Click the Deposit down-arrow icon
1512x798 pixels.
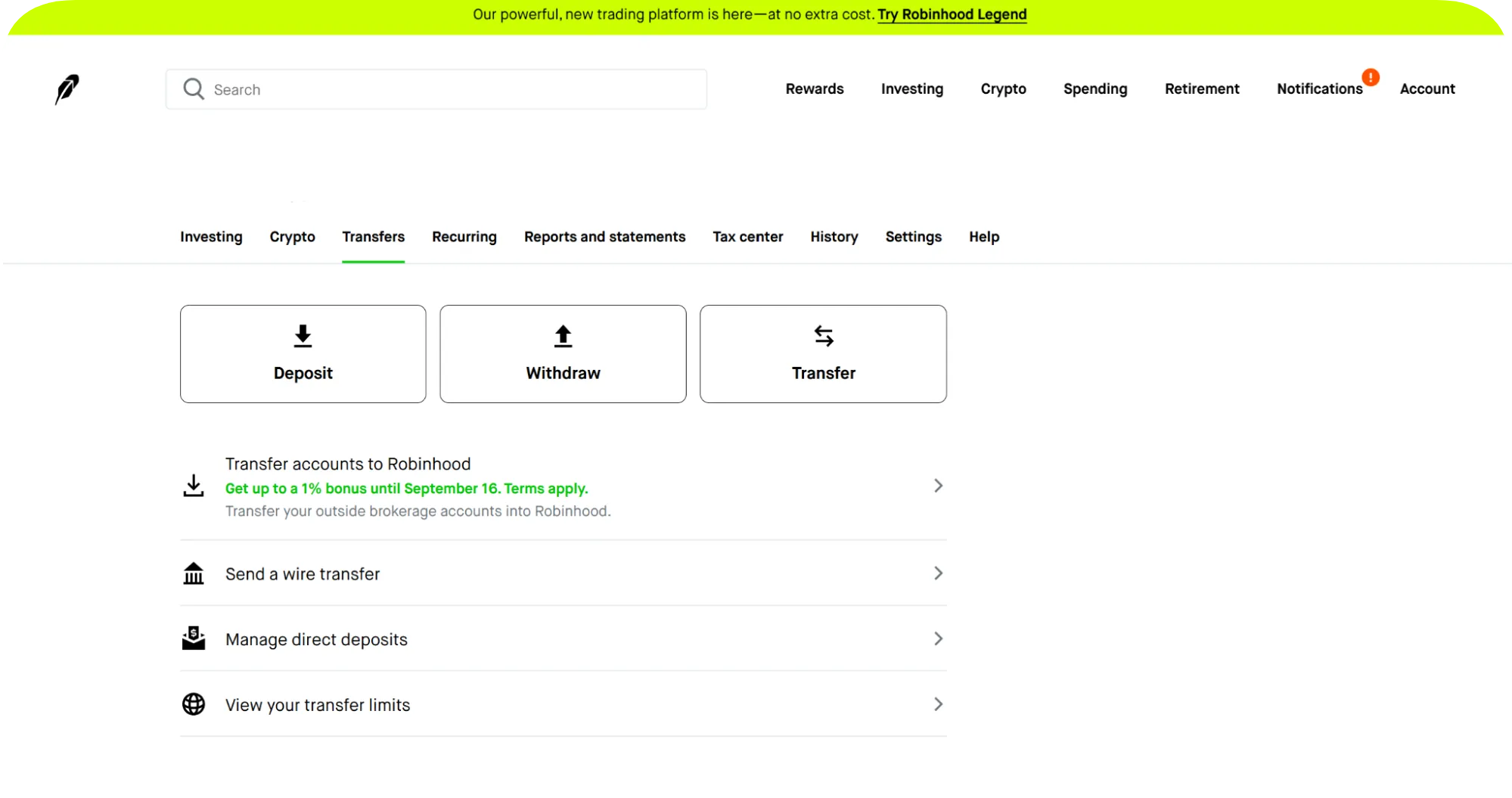coord(303,336)
